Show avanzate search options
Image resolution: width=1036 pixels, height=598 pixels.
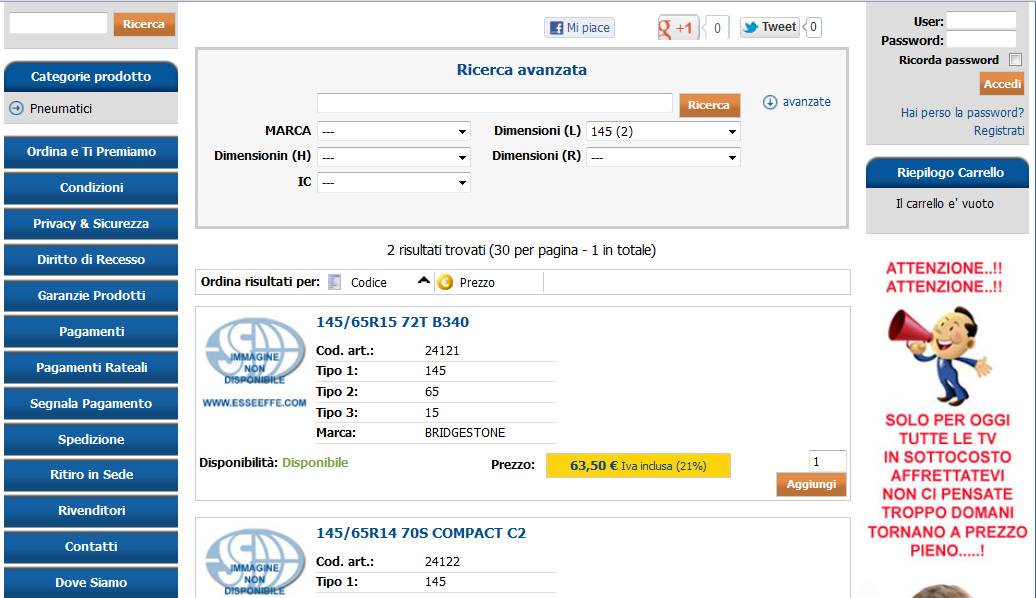806,102
